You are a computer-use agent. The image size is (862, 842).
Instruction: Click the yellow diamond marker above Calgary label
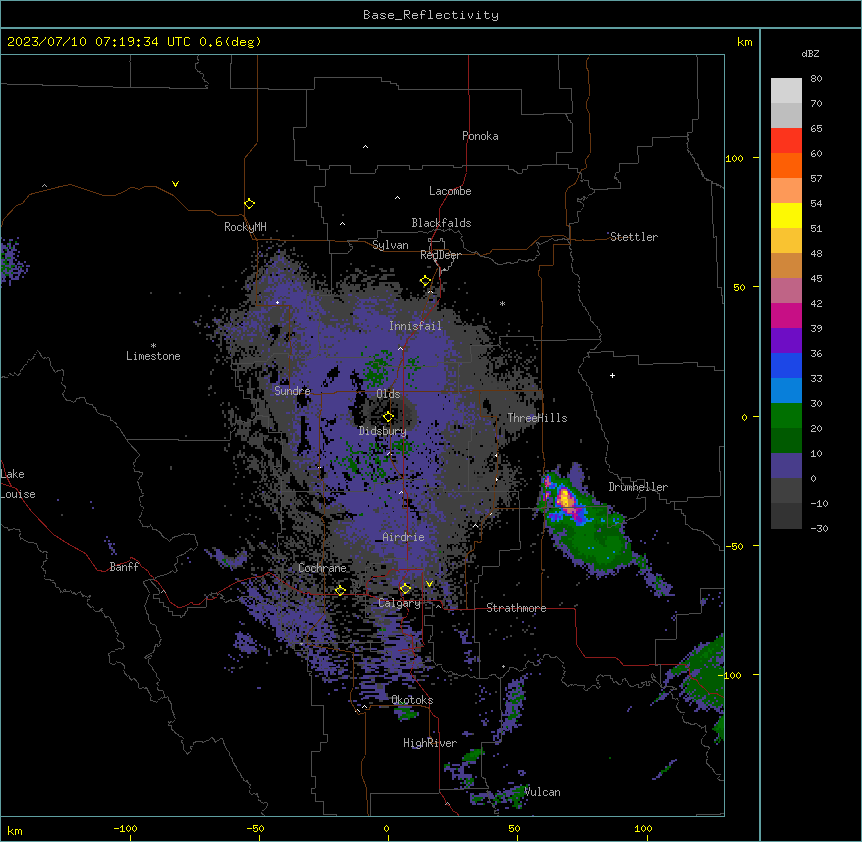click(405, 589)
